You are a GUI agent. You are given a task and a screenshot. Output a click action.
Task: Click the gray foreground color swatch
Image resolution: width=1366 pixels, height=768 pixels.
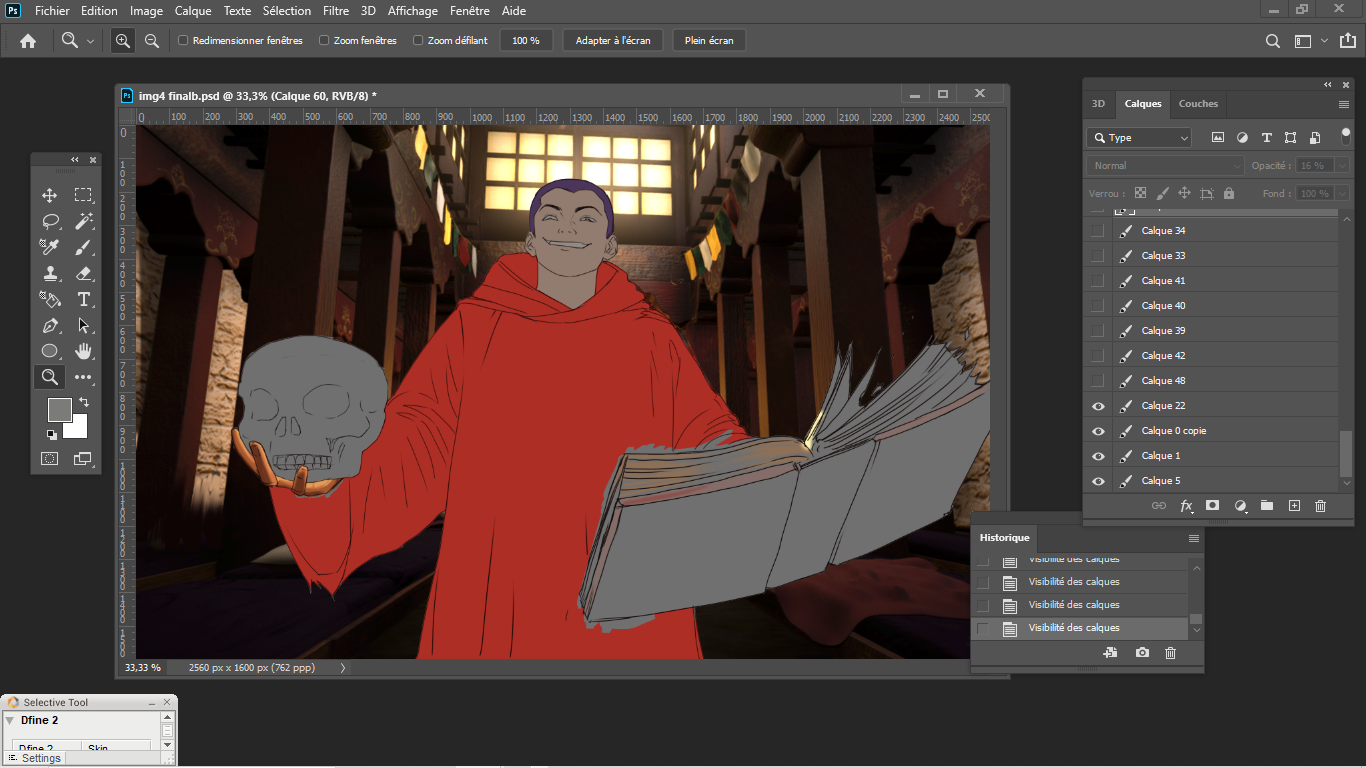pos(59,409)
